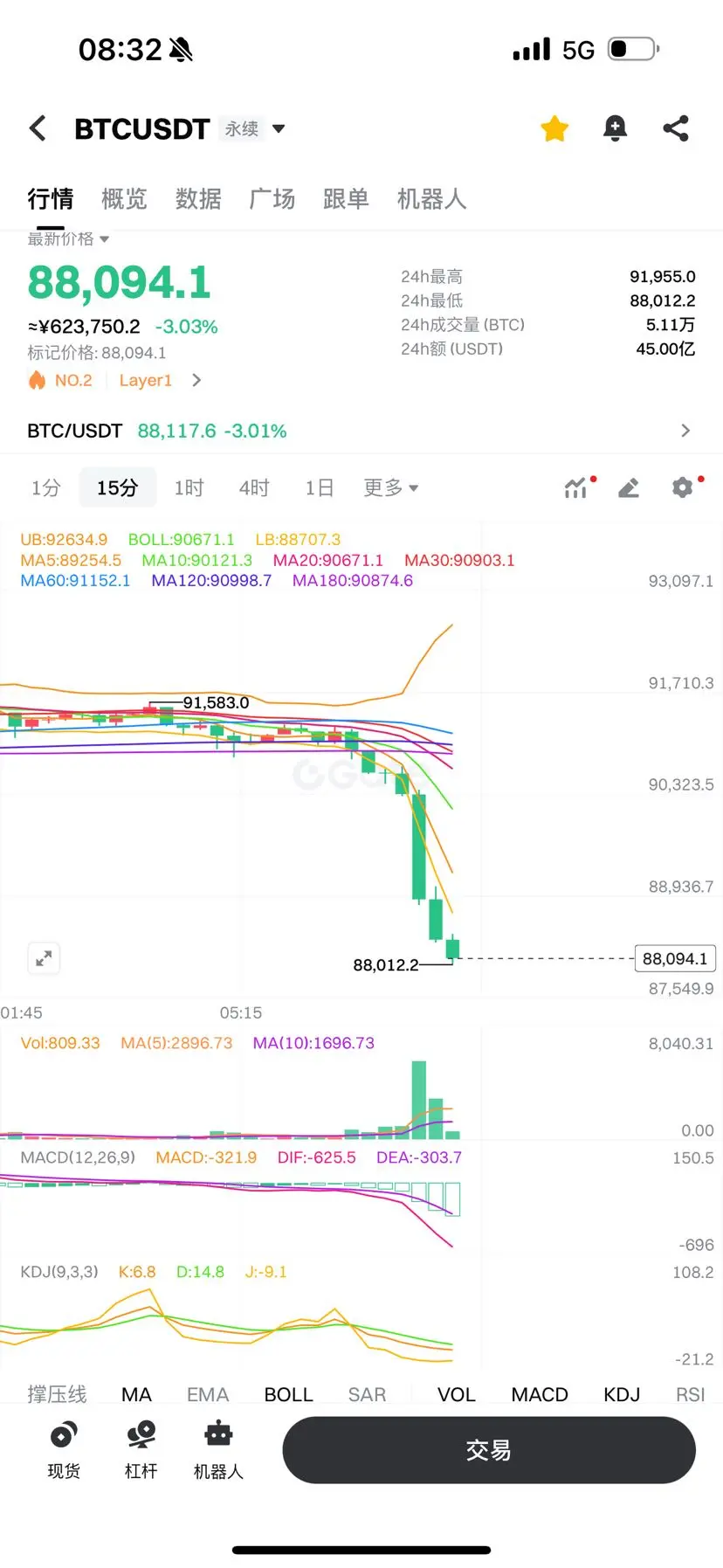
Task: Open the BTC/USDT spot price row
Action: point(361,431)
